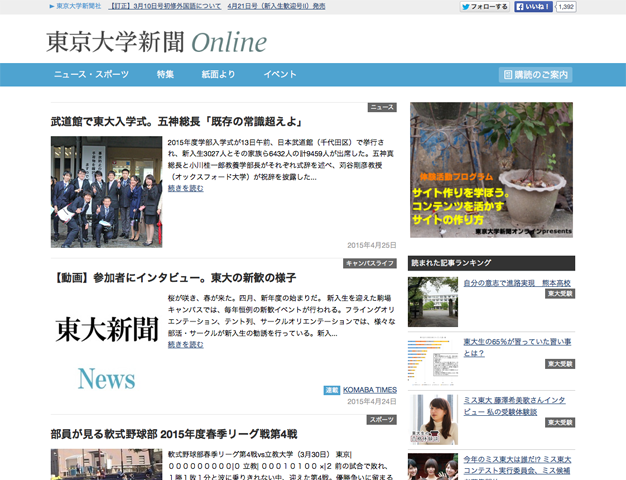Open the イベント menu item
Screen dimensions: 626x480
[x=280, y=74]
